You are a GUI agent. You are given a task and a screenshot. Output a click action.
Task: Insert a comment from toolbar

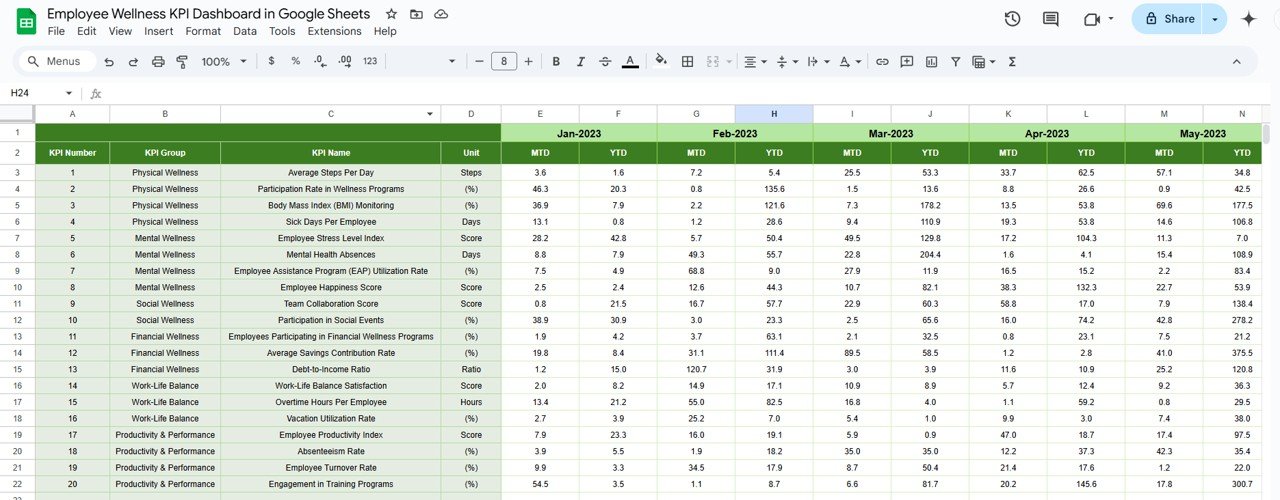point(907,62)
